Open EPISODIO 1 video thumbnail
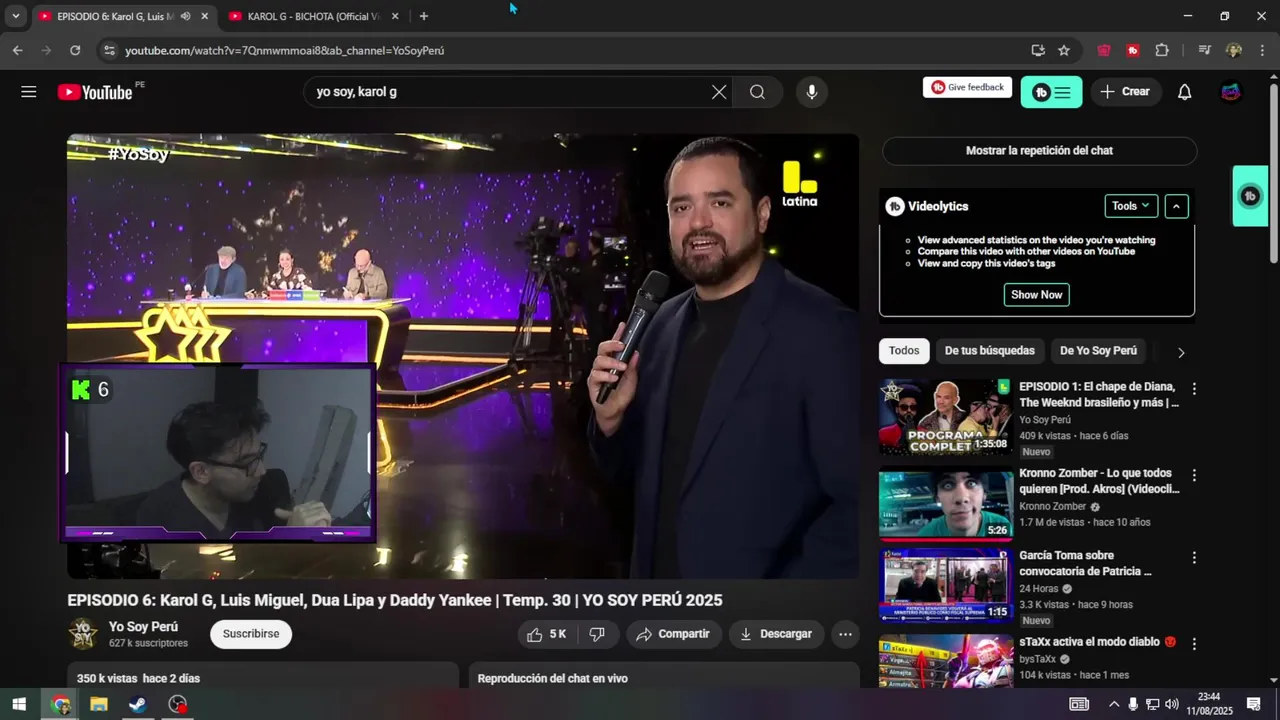Viewport: 1280px width, 720px height. pyautogui.click(x=945, y=416)
